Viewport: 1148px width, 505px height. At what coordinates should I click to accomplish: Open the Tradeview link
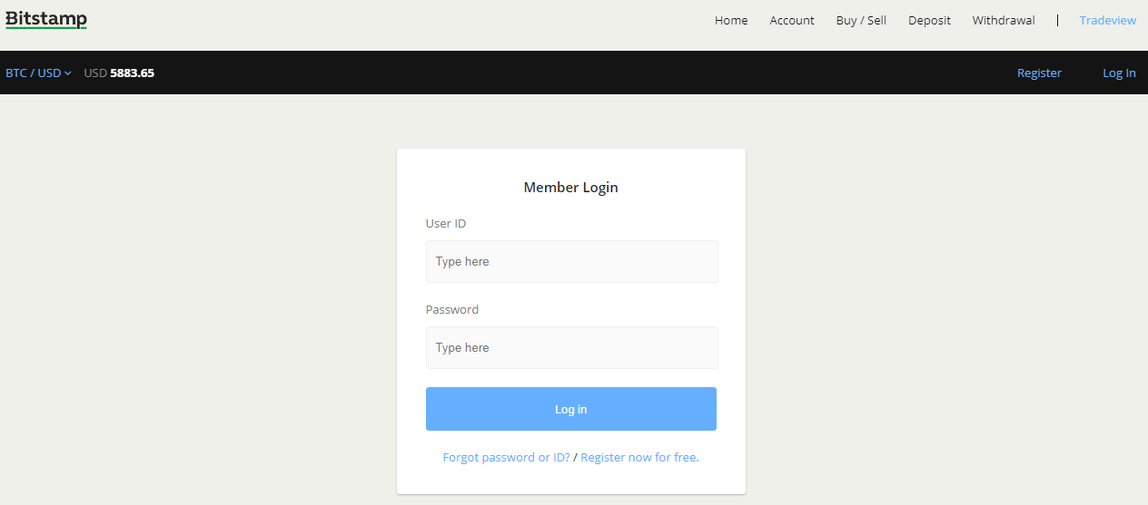tap(1107, 20)
